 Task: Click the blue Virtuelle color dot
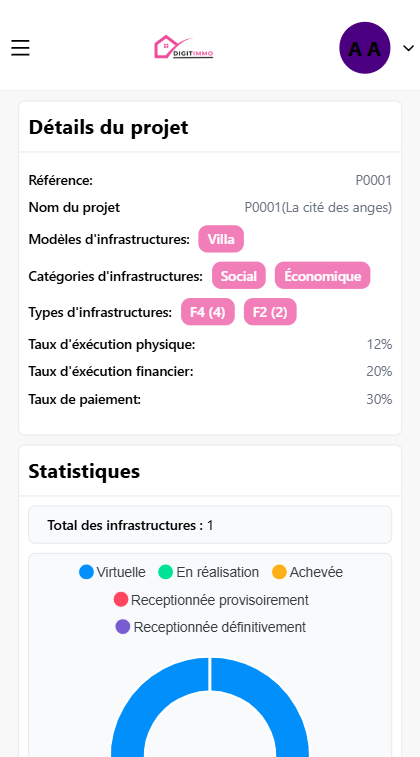pyautogui.click(x=86, y=572)
